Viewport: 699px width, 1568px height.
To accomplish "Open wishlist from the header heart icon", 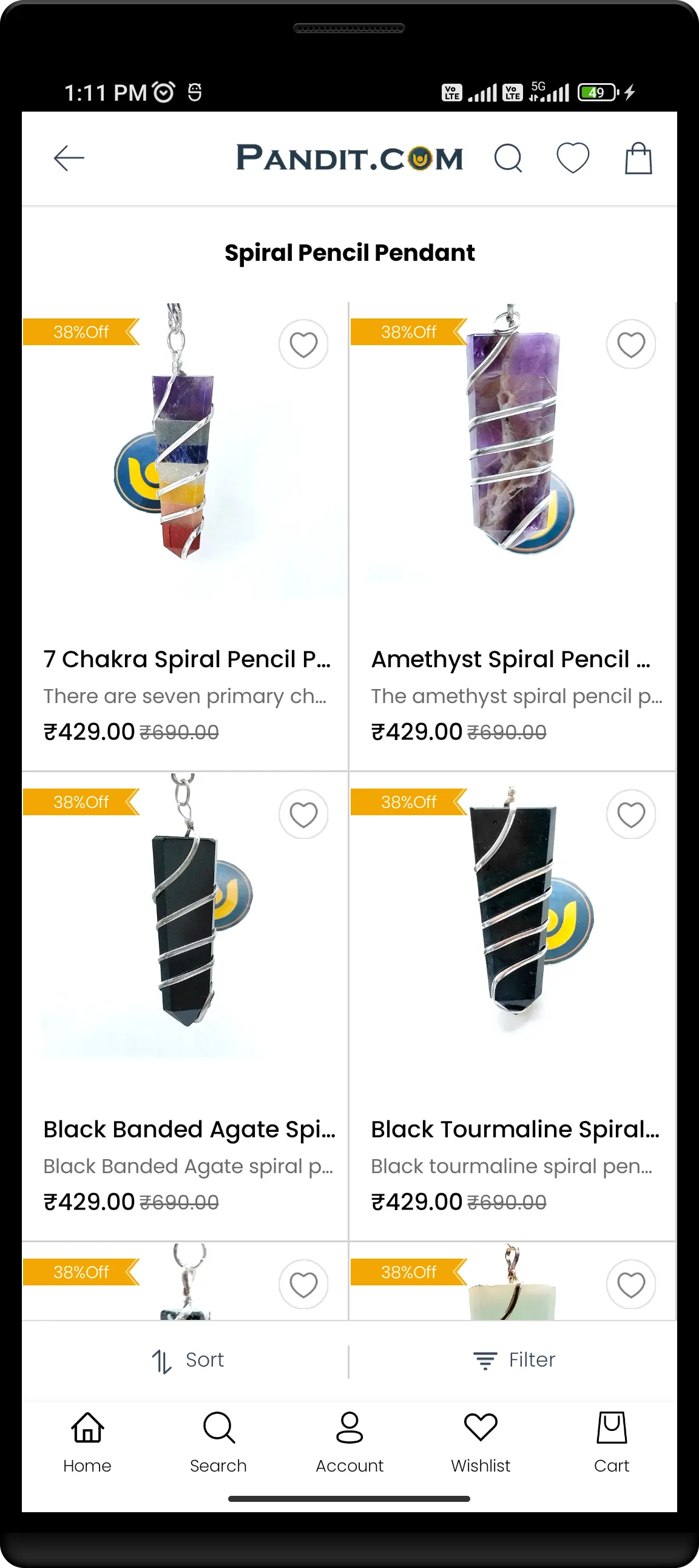I will click(573, 158).
